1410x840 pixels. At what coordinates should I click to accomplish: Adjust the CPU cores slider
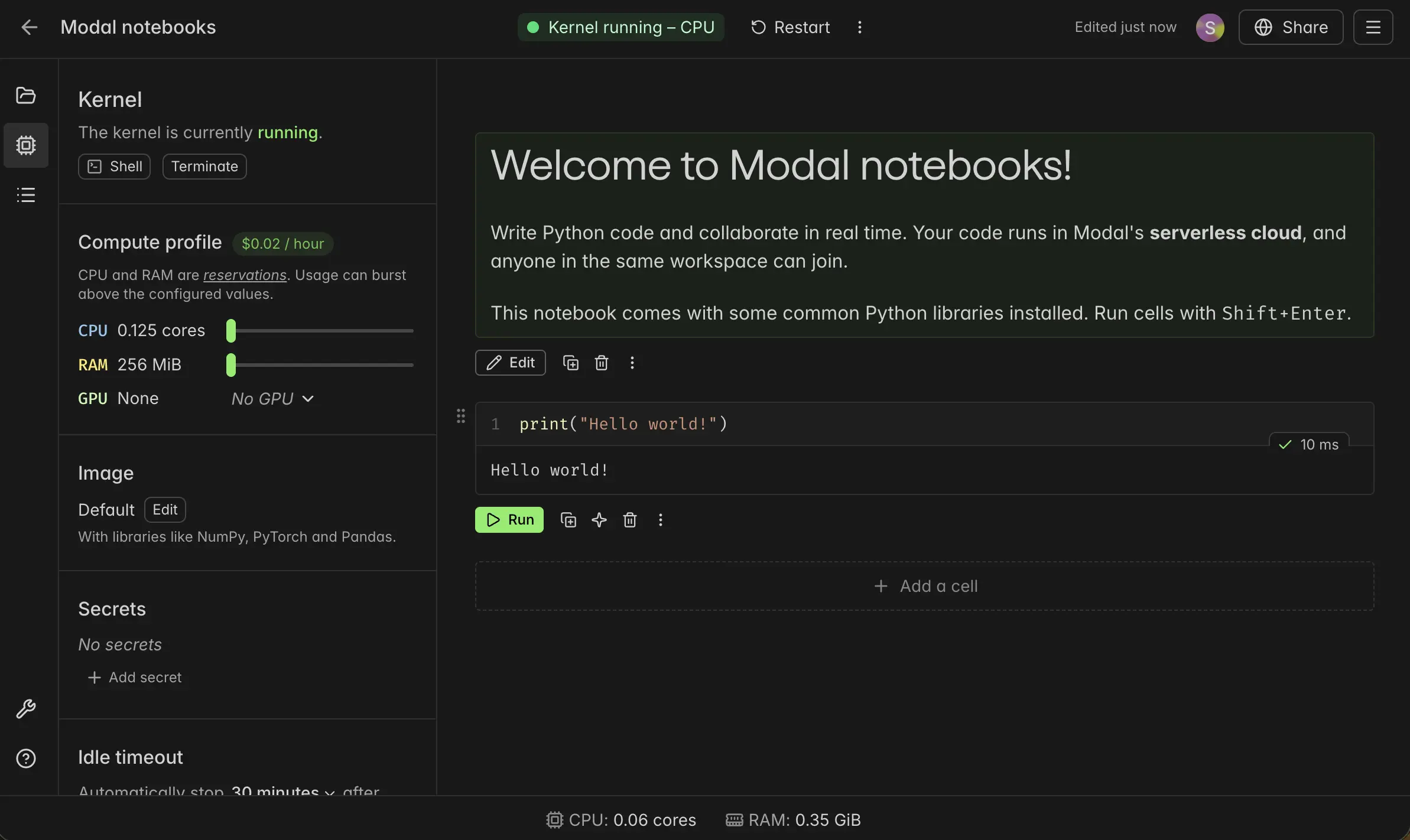[x=320, y=331]
